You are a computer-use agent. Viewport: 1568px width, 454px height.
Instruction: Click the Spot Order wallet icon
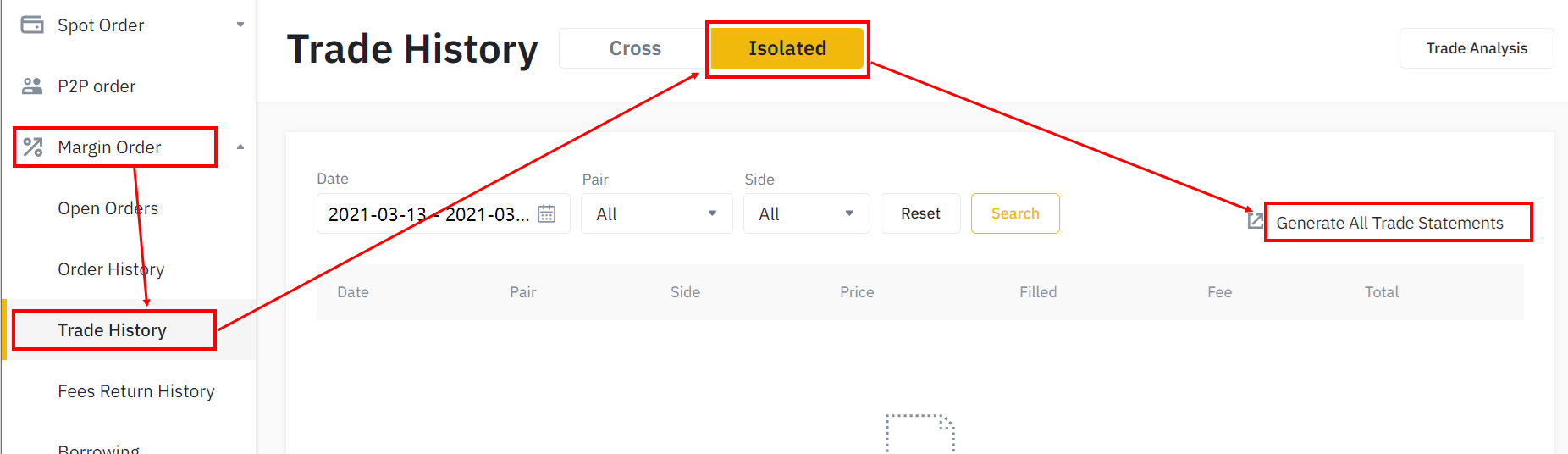tap(32, 25)
